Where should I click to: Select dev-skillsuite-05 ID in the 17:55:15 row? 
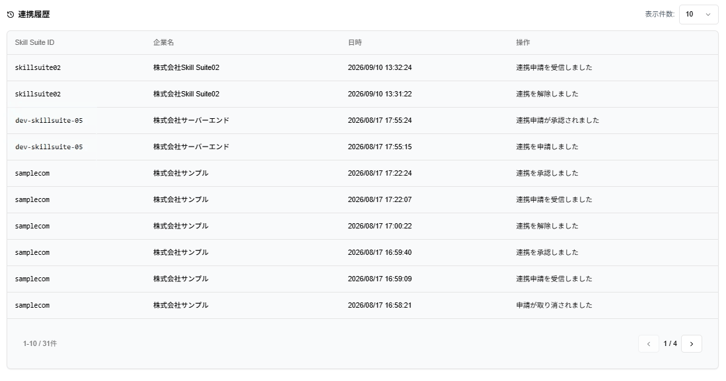click(x=49, y=147)
